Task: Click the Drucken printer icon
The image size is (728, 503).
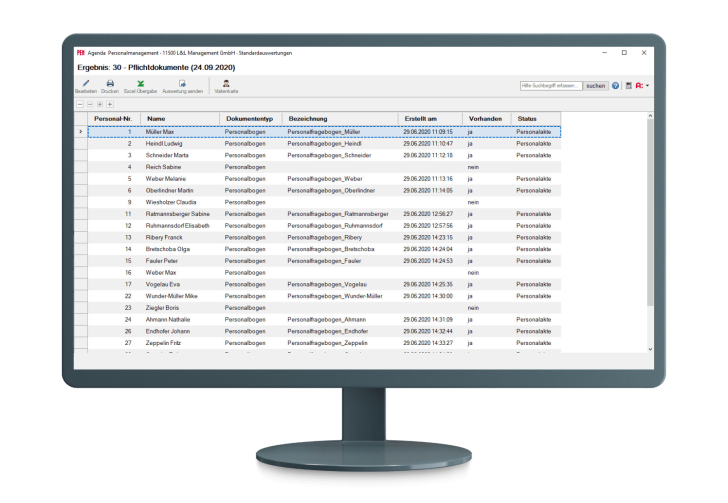Action: 110,83
